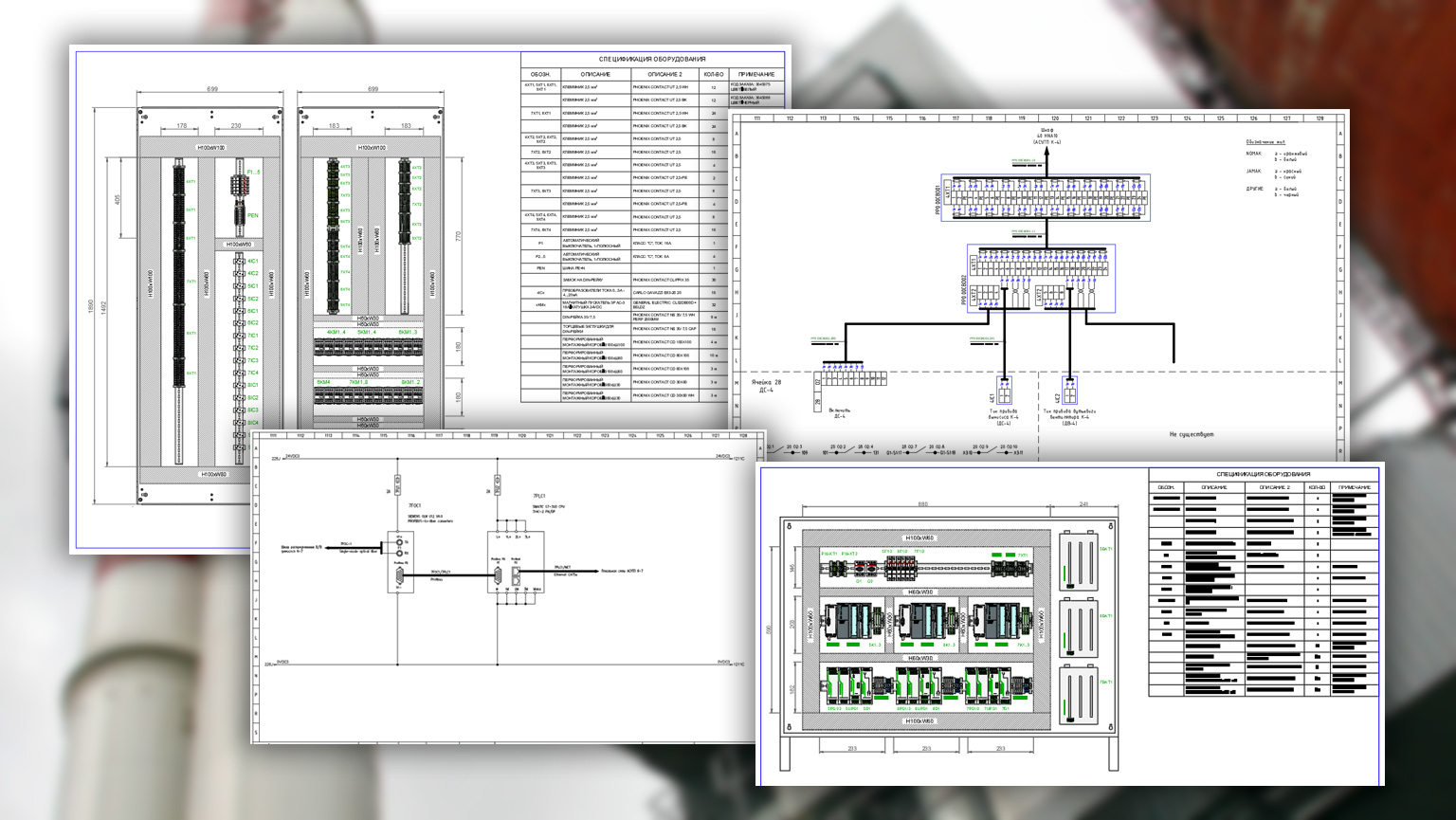Click the 4C1 current connector symbol

[x=1005, y=390]
